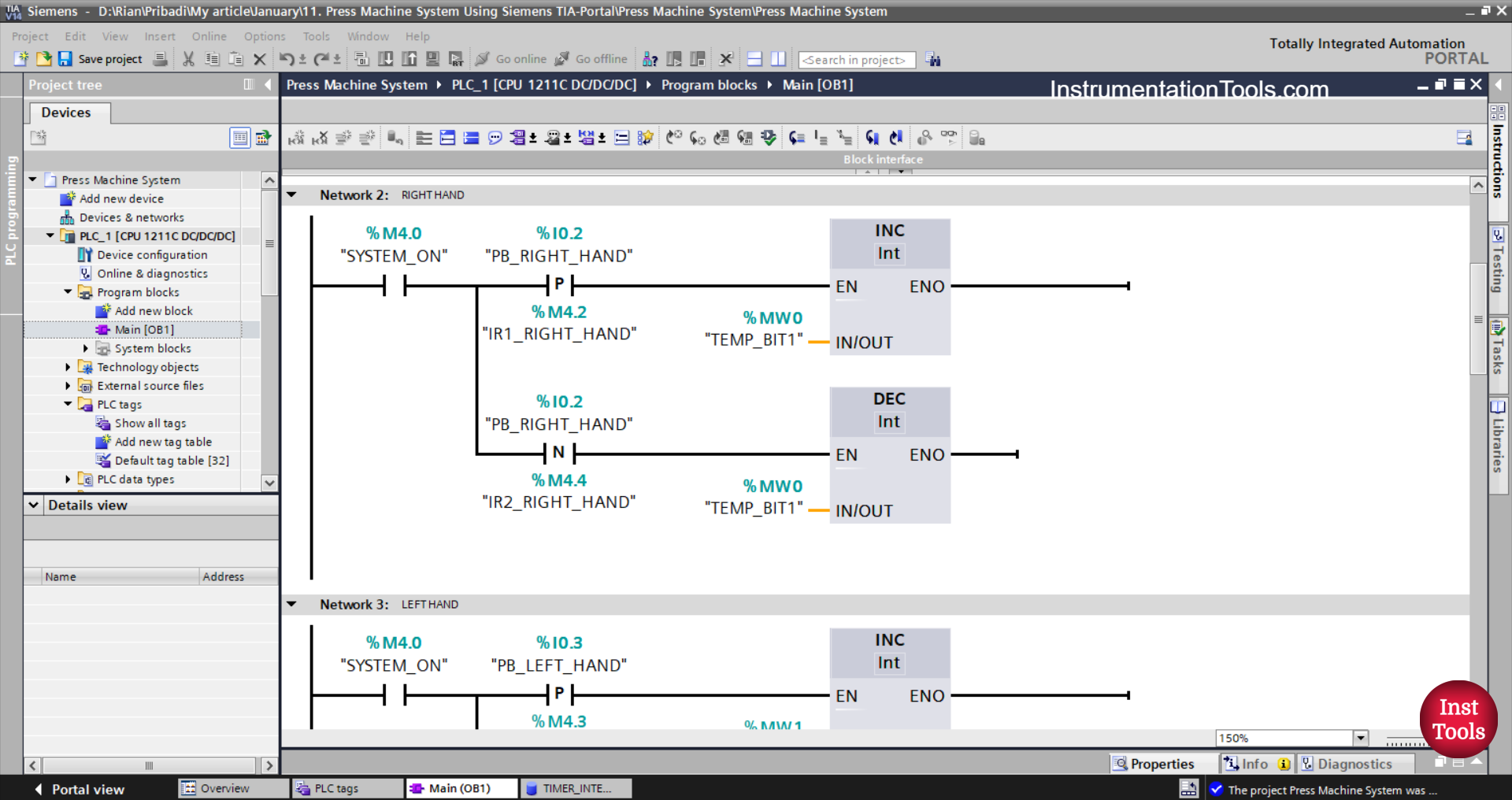Viewport: 1512px width, 800px height.
Task: Click the Search in project field
Action: [856, 60]
